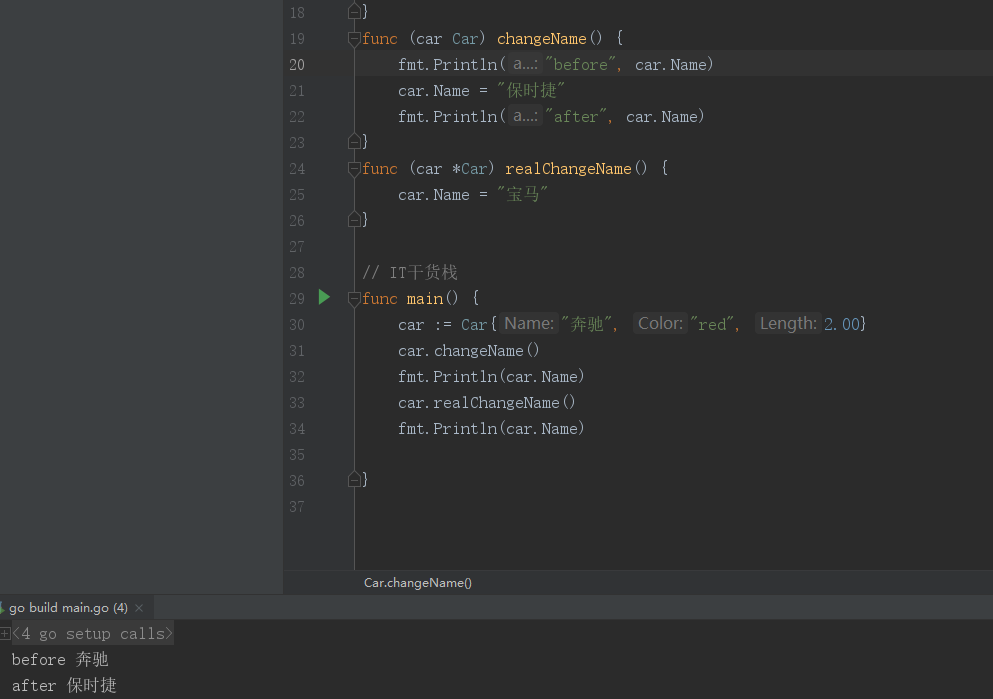Click car.changeName() call on line 31
Screen dimensions: 993x699
tap(469, 350)
